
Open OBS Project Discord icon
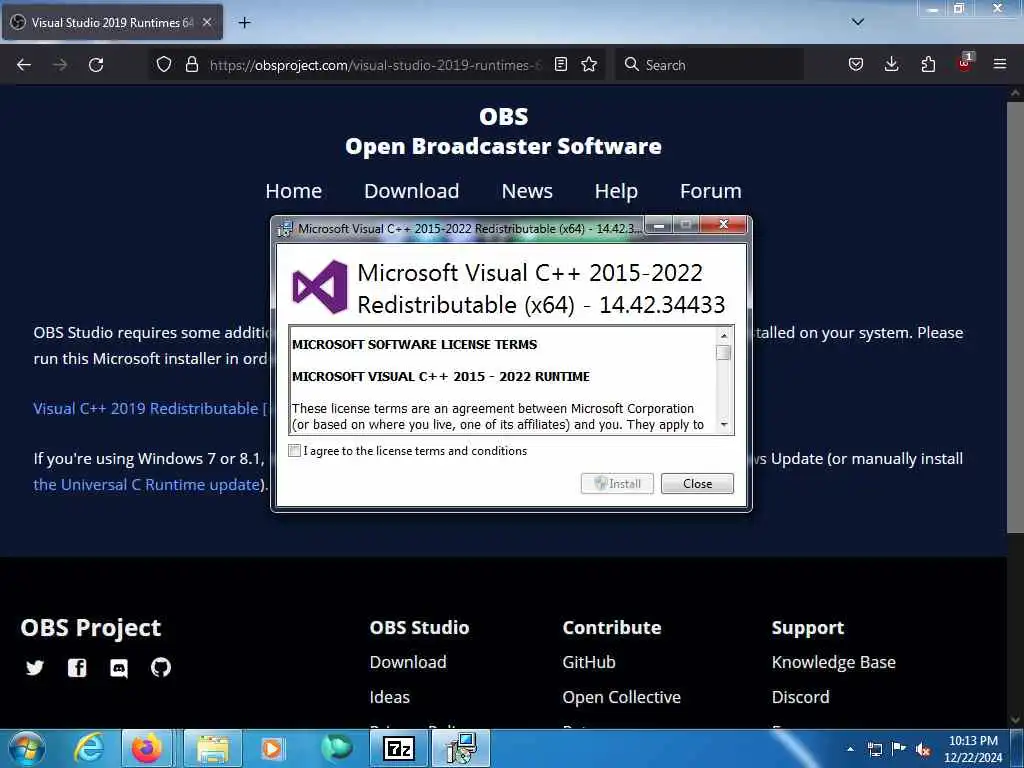[x=119, y=668]
